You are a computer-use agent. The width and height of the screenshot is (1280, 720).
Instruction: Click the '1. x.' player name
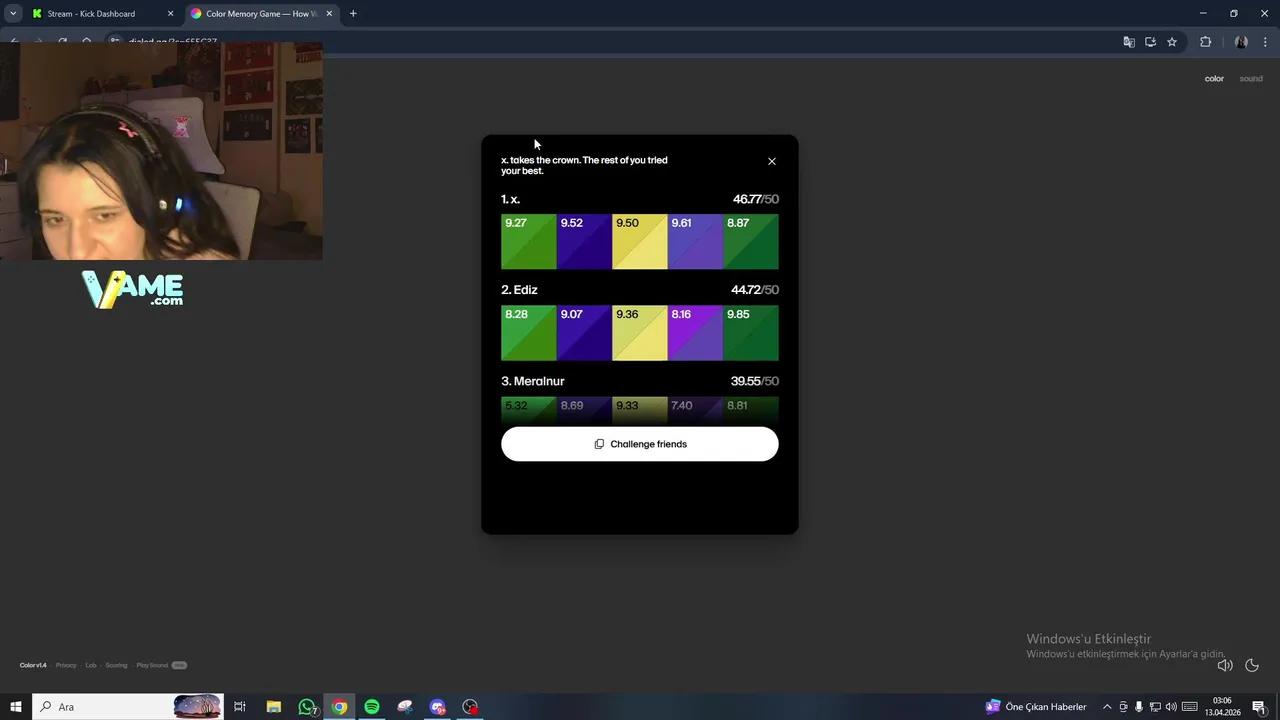click(511, 199)
